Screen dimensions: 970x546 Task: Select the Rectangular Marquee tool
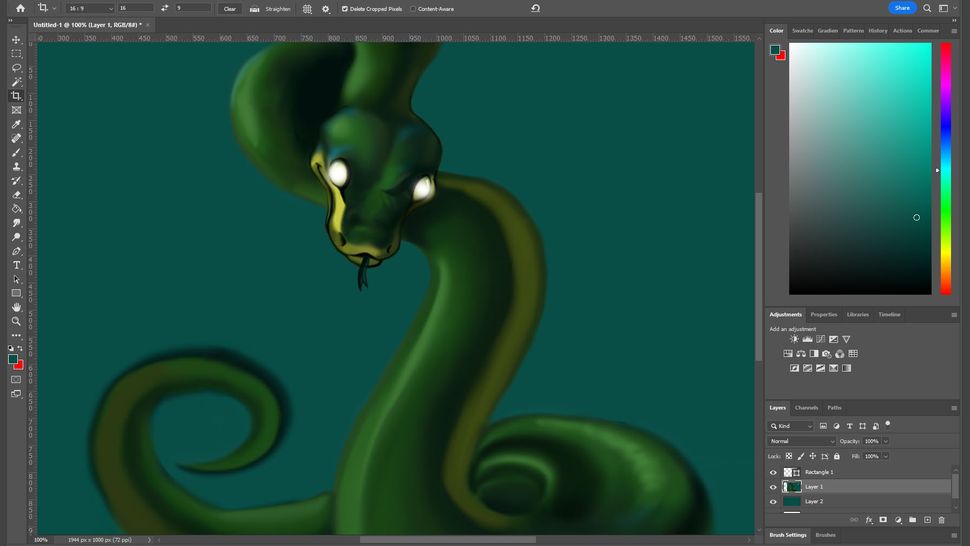(x=16, y=54)
